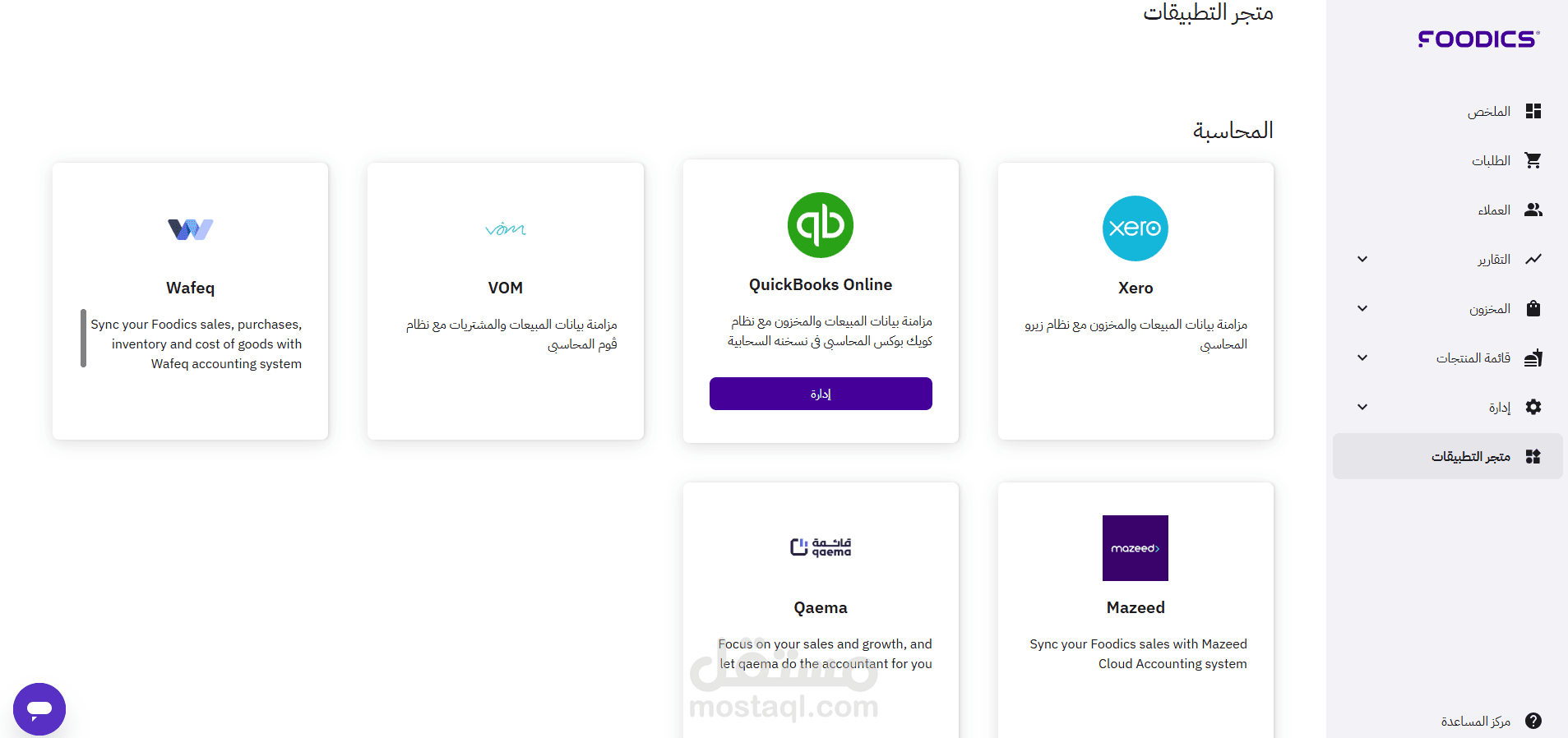Viewport: 1568px width, 738px height.
Task: Click the orders shopping cart icon
Action: coord(1533,160)
